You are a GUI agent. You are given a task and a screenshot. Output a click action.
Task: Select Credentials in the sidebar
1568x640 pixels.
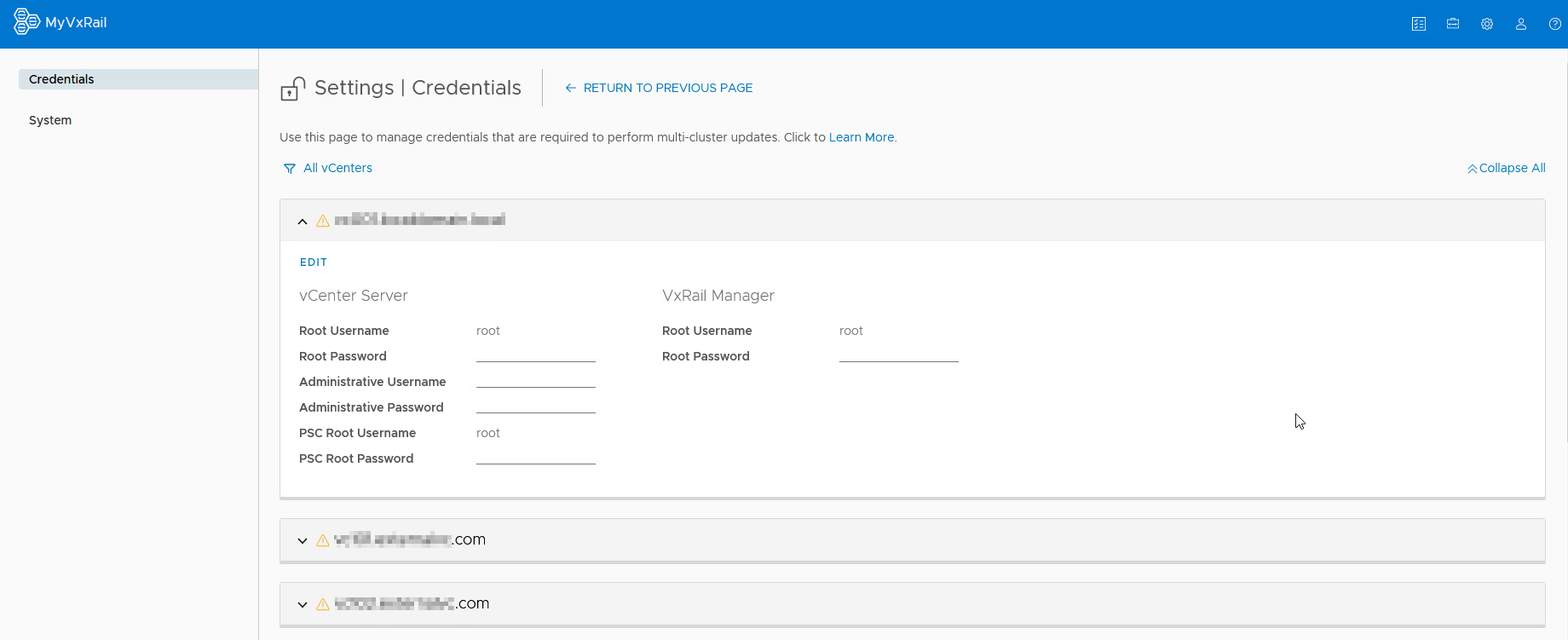[x=138, y=79]
